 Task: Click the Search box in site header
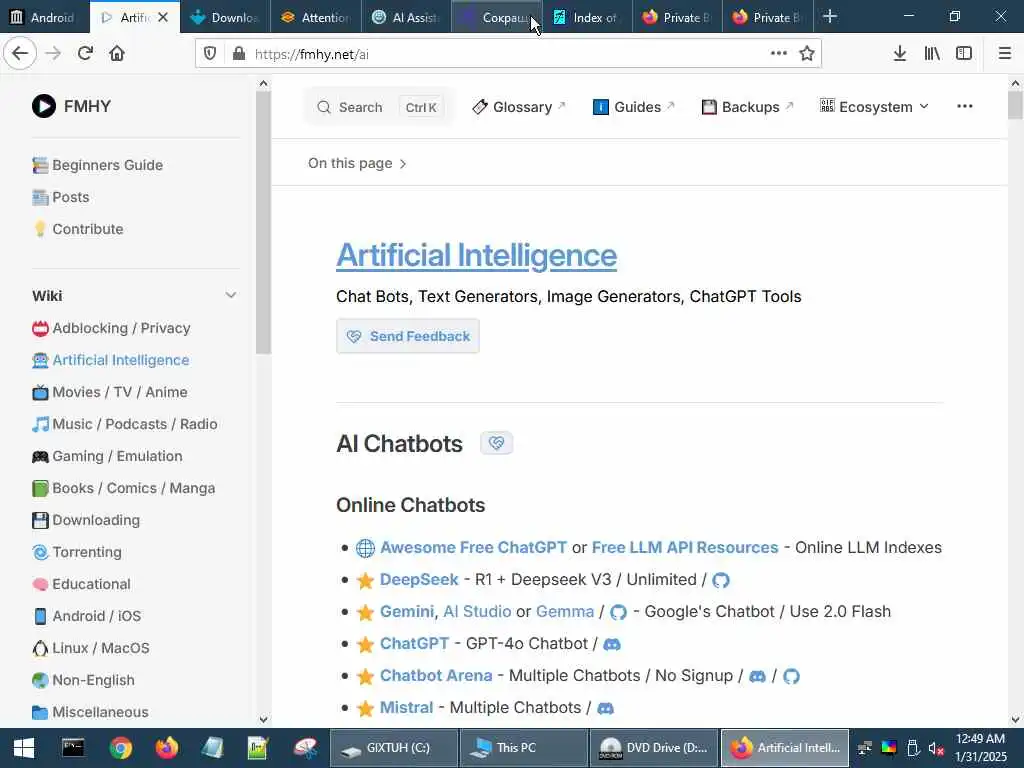(378, 107)
